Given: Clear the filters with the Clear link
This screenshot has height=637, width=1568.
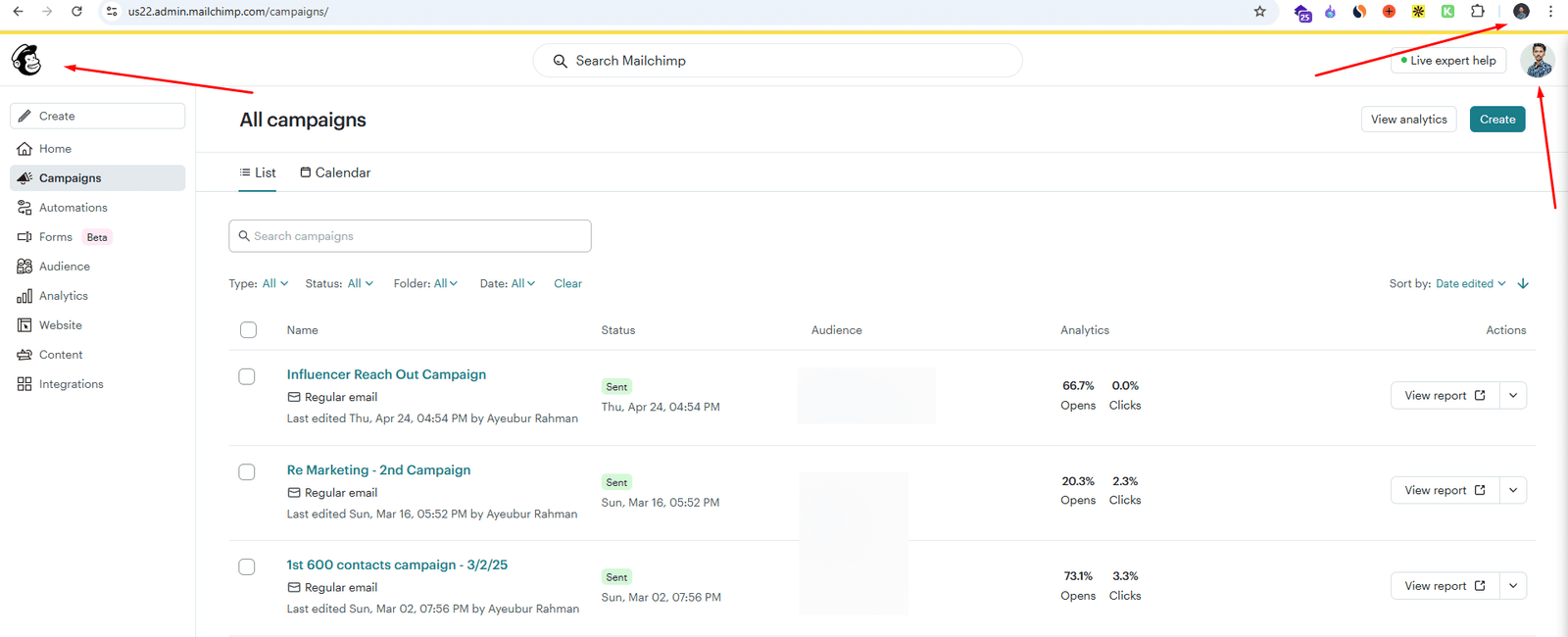Looking at the screenshot, I should pyautogui.click(x=567, y=284).
